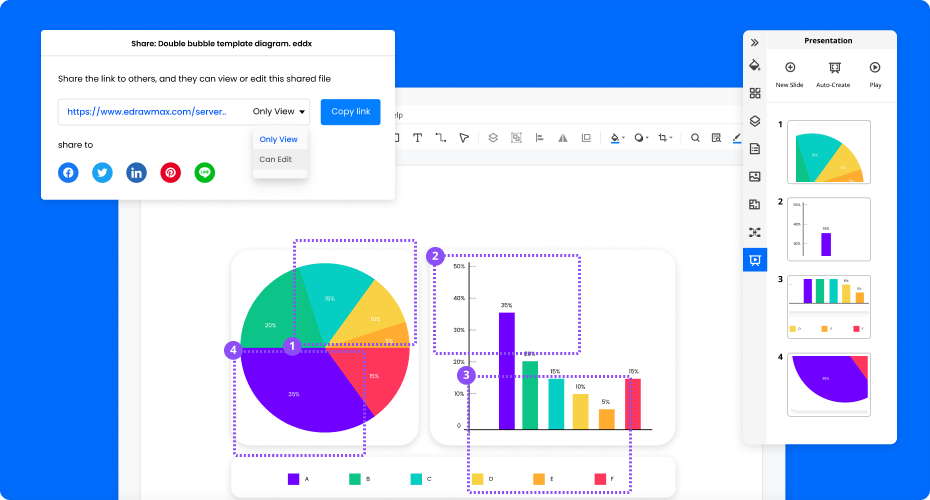Viewport: 930px width, 500px height.
Task: Click the Copy link button
Action: (350, 112)
